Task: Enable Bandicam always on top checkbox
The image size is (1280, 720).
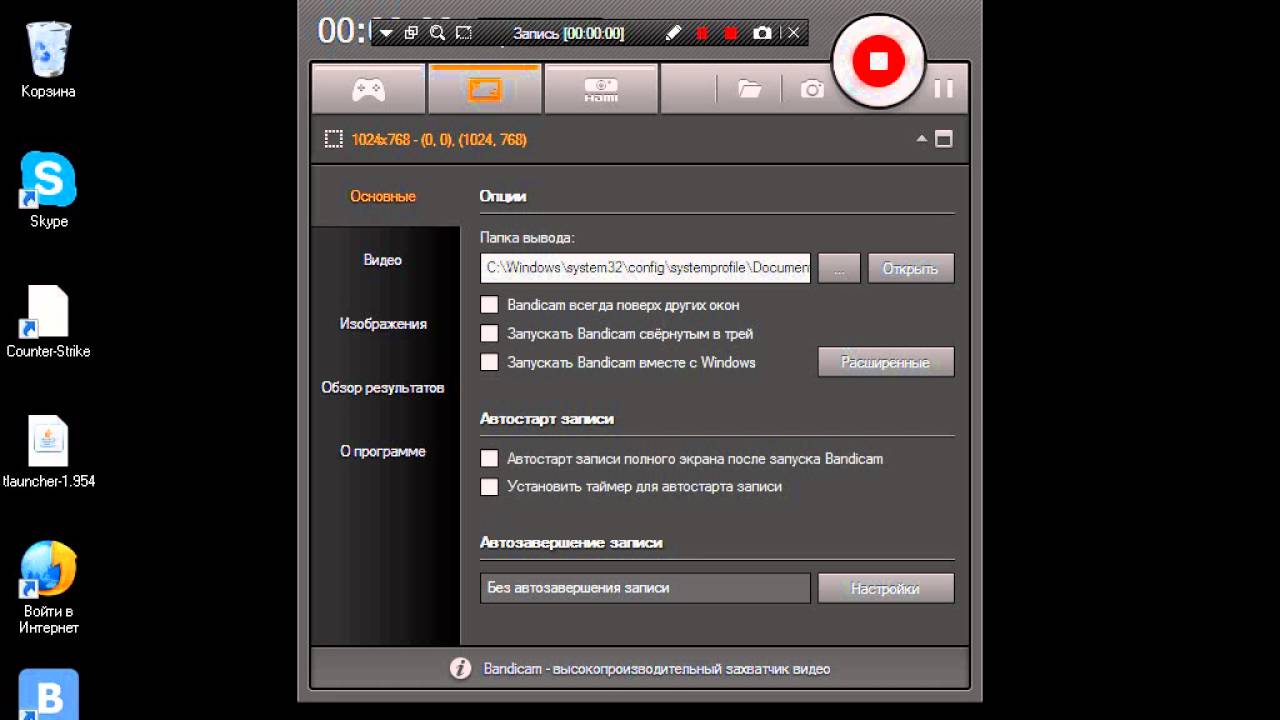Action: (x=489, y=305)
